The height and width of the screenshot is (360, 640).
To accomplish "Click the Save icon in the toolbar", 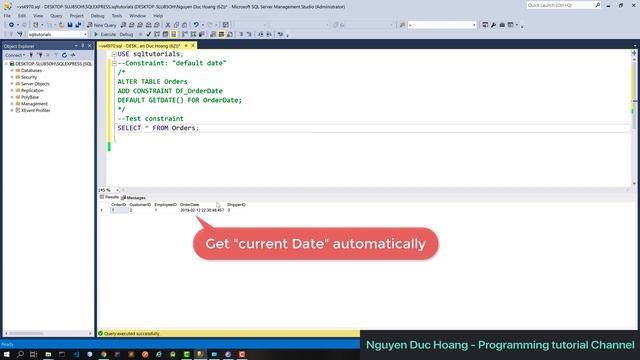I will click(x=70, y=25).
